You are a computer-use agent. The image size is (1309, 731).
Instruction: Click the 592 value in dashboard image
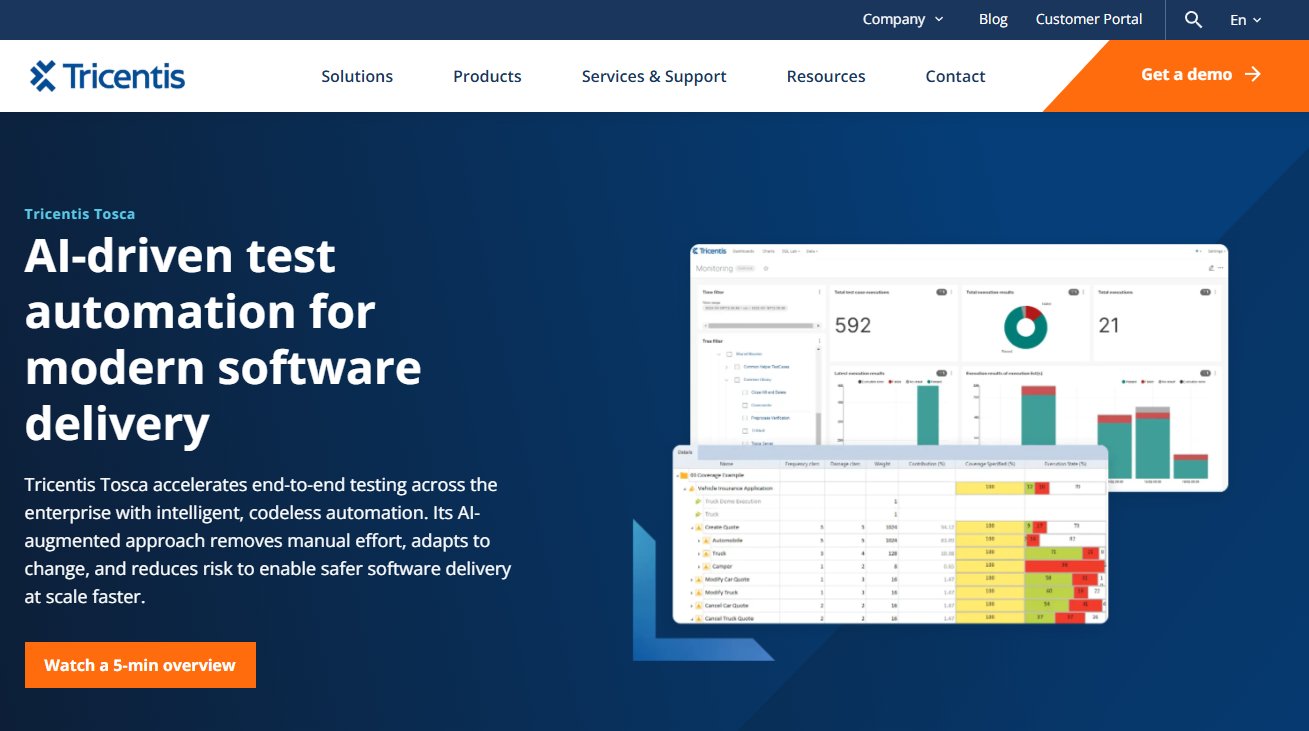(x=853, y=325)
